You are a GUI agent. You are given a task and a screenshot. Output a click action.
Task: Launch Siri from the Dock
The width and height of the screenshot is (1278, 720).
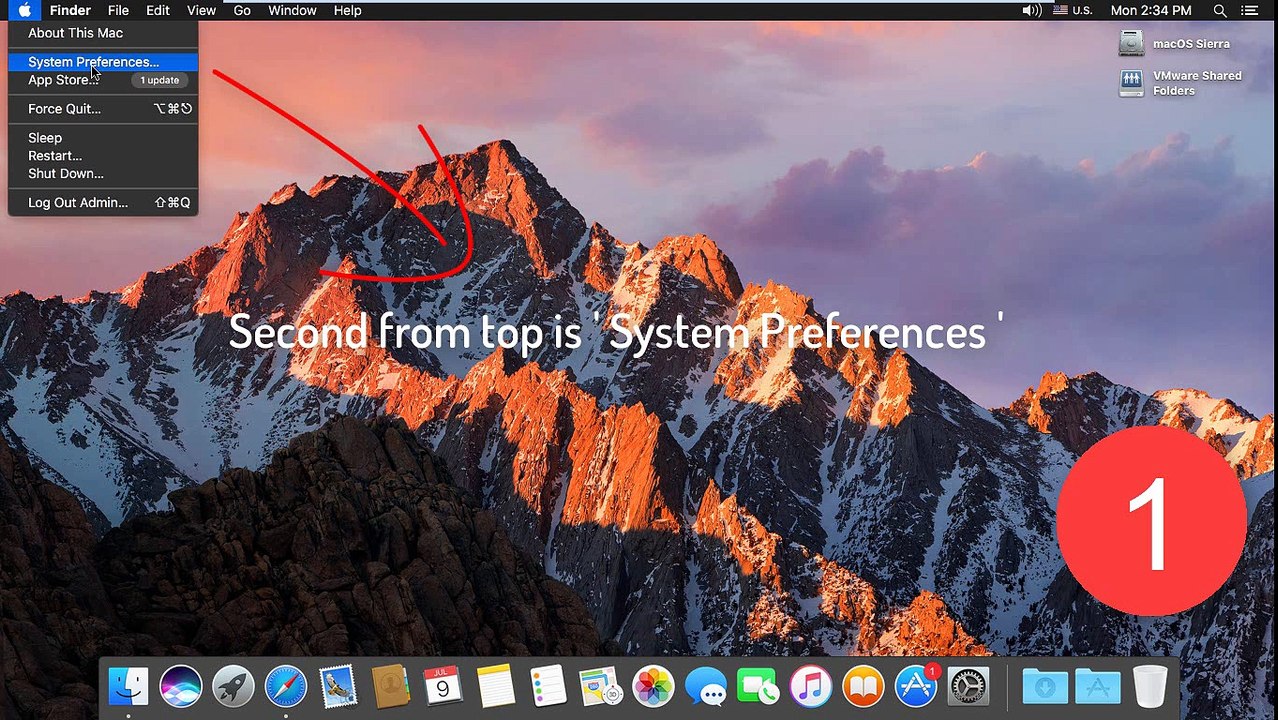click(181, 687)
